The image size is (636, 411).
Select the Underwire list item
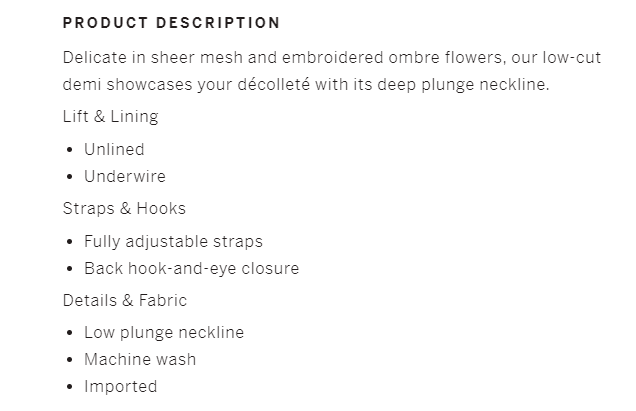(124, 176)
